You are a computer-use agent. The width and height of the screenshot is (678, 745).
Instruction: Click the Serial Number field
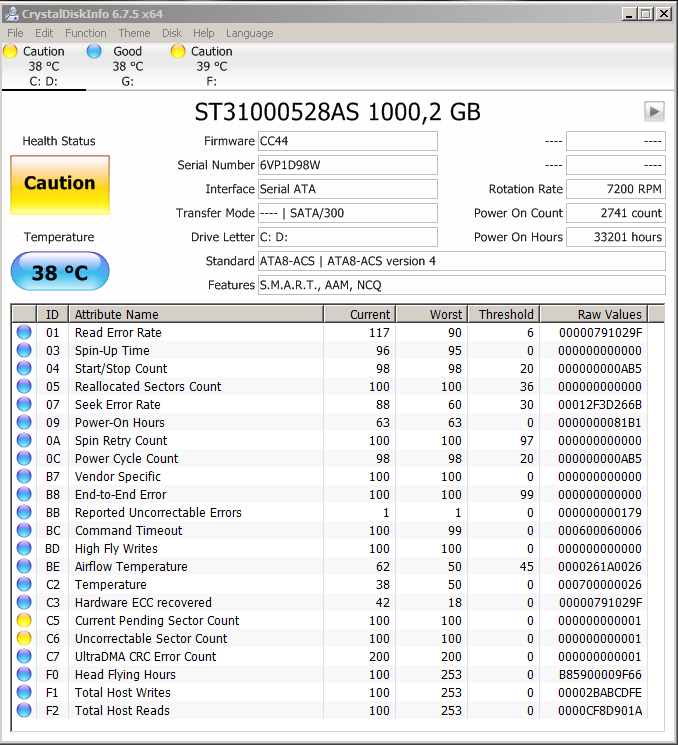[x=346, y=165]
